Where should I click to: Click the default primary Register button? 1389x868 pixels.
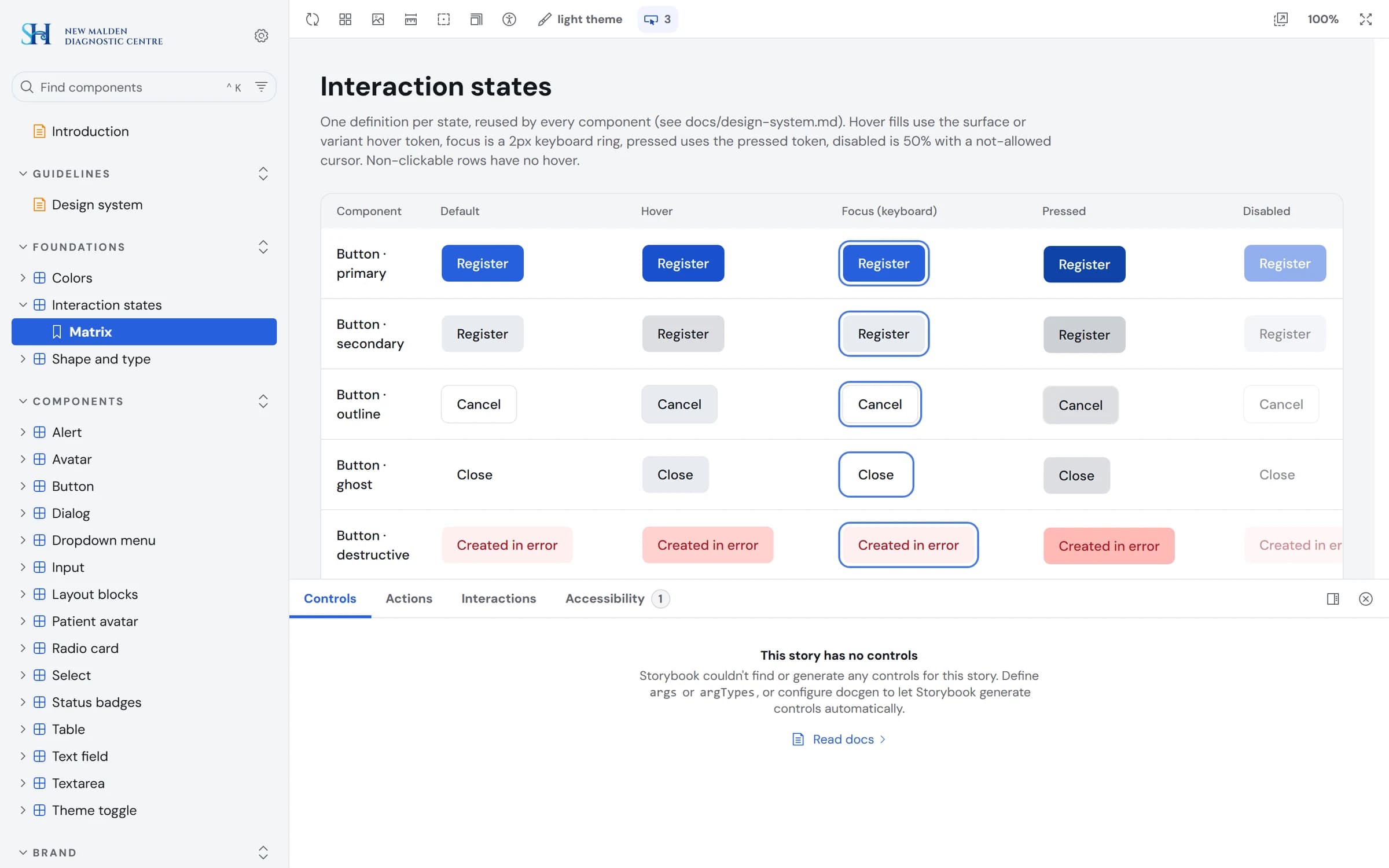coord(483,263)
